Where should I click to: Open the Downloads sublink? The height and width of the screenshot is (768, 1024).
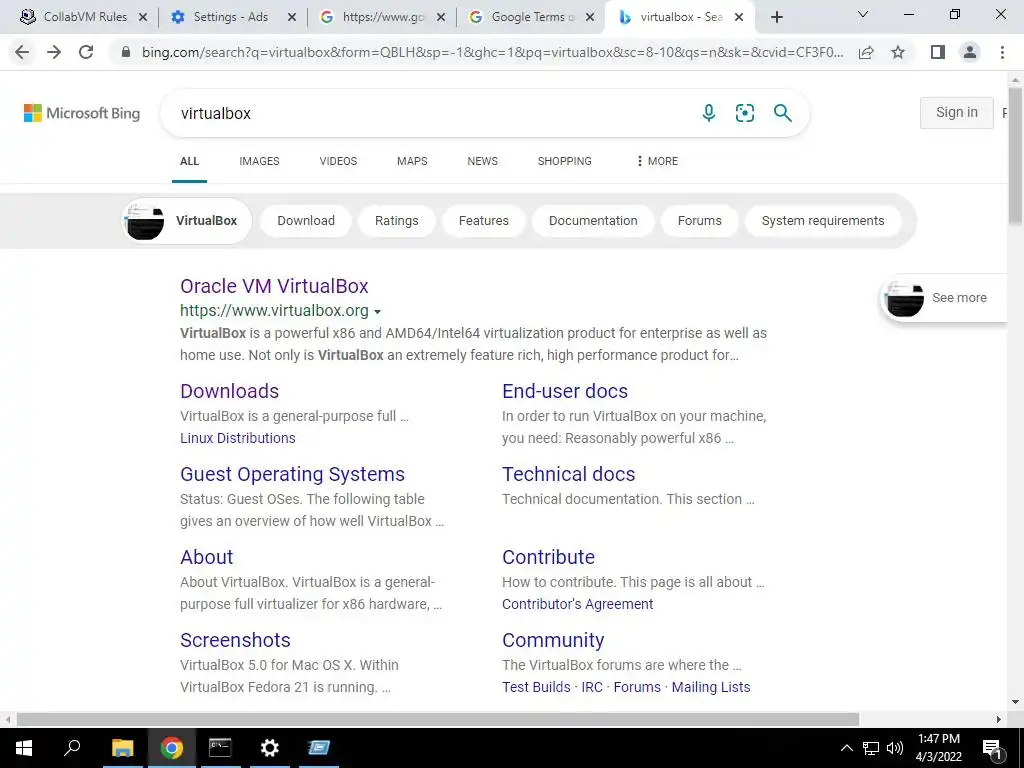click(x=229, y=391)
